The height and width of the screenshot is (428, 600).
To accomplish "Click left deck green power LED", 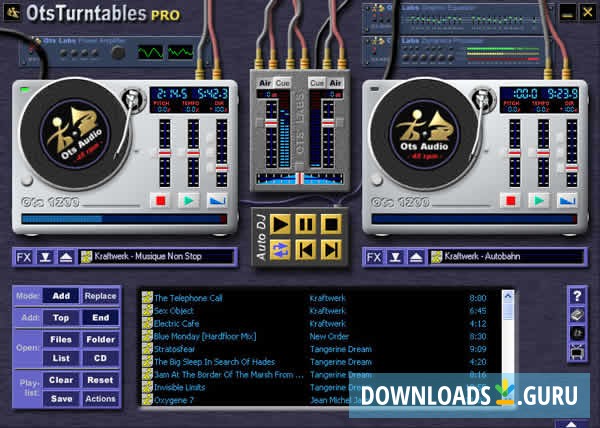I will pos(24,90).
